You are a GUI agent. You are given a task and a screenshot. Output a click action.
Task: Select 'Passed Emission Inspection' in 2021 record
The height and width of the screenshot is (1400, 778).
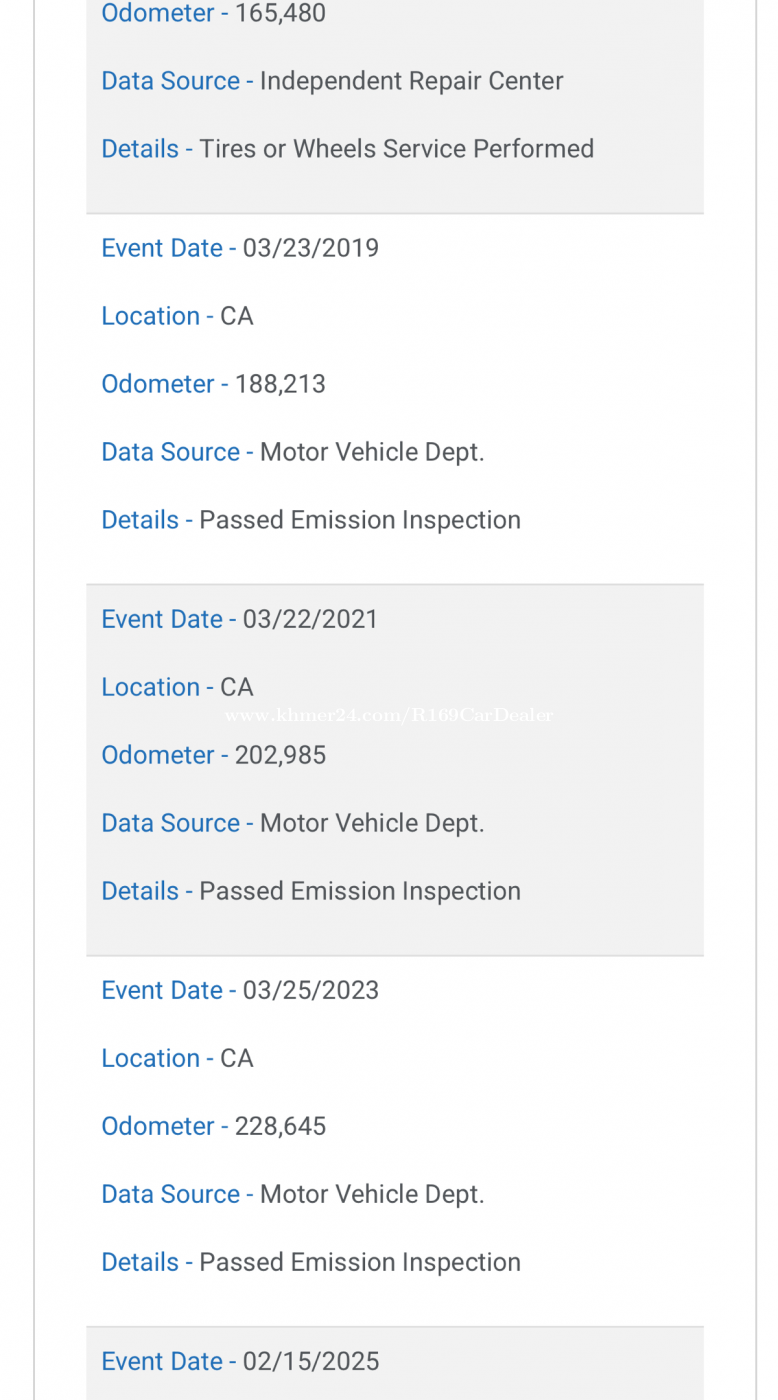(360, 891)
